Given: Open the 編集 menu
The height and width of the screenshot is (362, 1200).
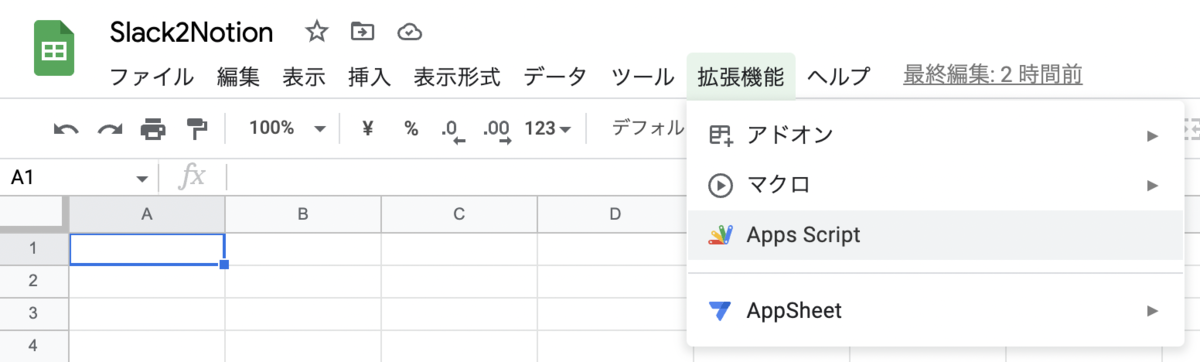Looking at the screenshot, I should (x=238, y=76).
